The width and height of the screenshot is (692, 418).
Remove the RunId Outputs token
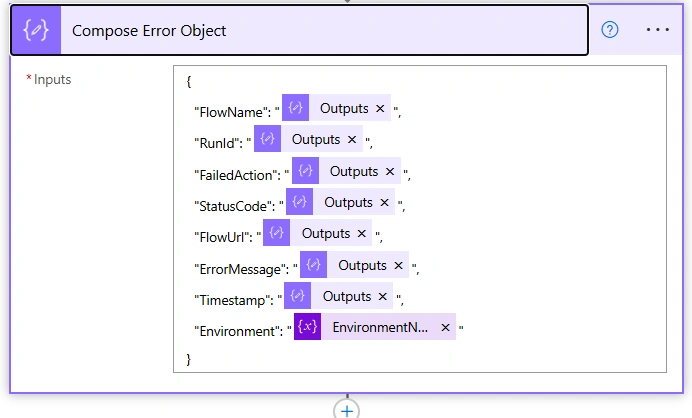352,139
